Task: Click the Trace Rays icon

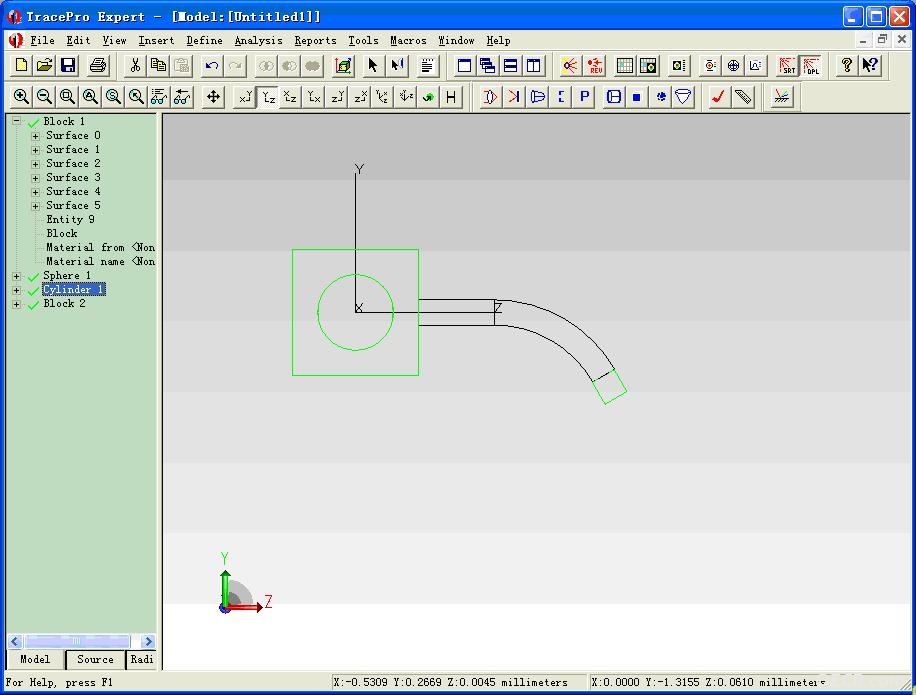Action: (x=570, y=65)
